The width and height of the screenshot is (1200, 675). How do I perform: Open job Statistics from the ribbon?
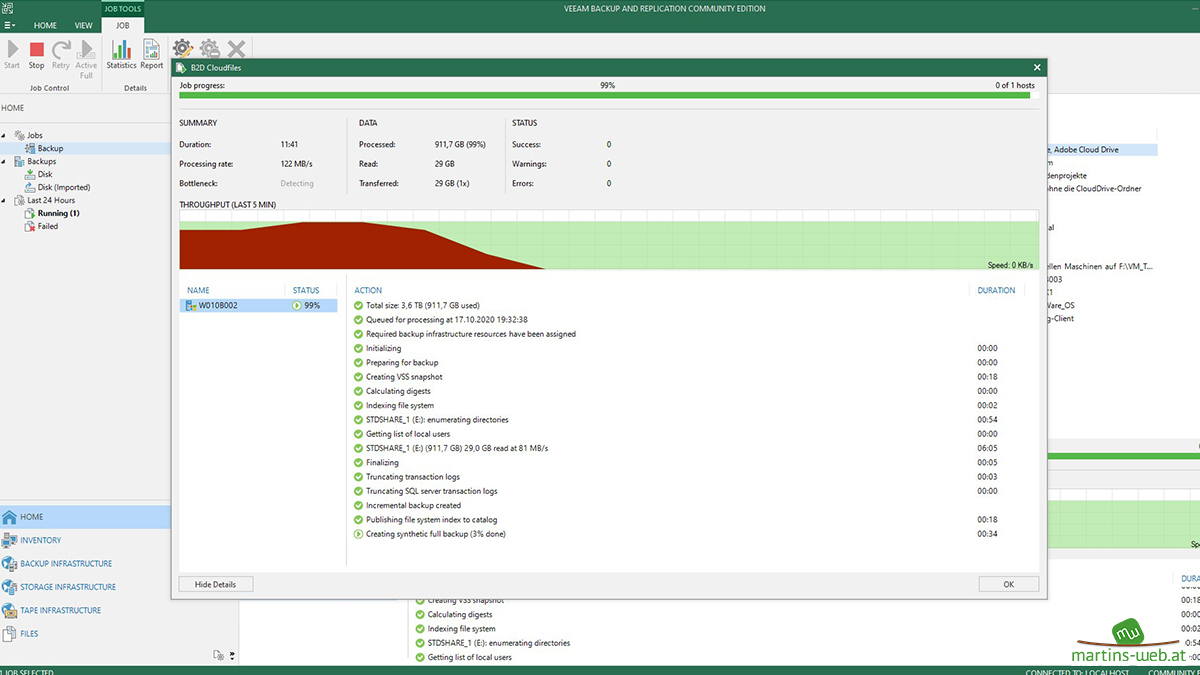pos(121,54)
